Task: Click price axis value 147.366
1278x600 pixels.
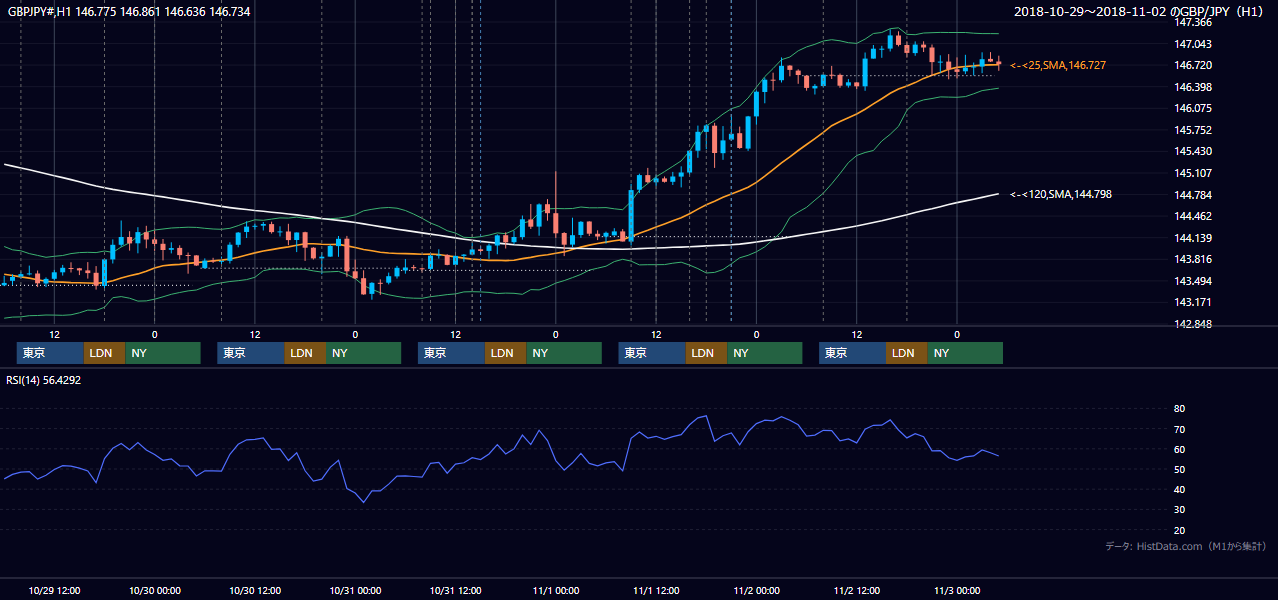Action: [x=1193, y=22]
